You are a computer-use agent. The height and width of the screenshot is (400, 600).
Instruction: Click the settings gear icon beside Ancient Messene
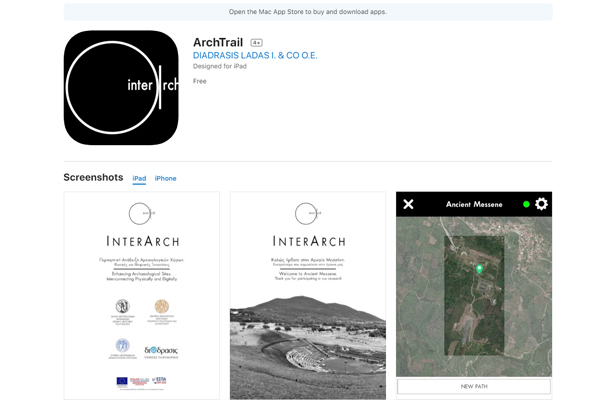(x=541, y=204)
